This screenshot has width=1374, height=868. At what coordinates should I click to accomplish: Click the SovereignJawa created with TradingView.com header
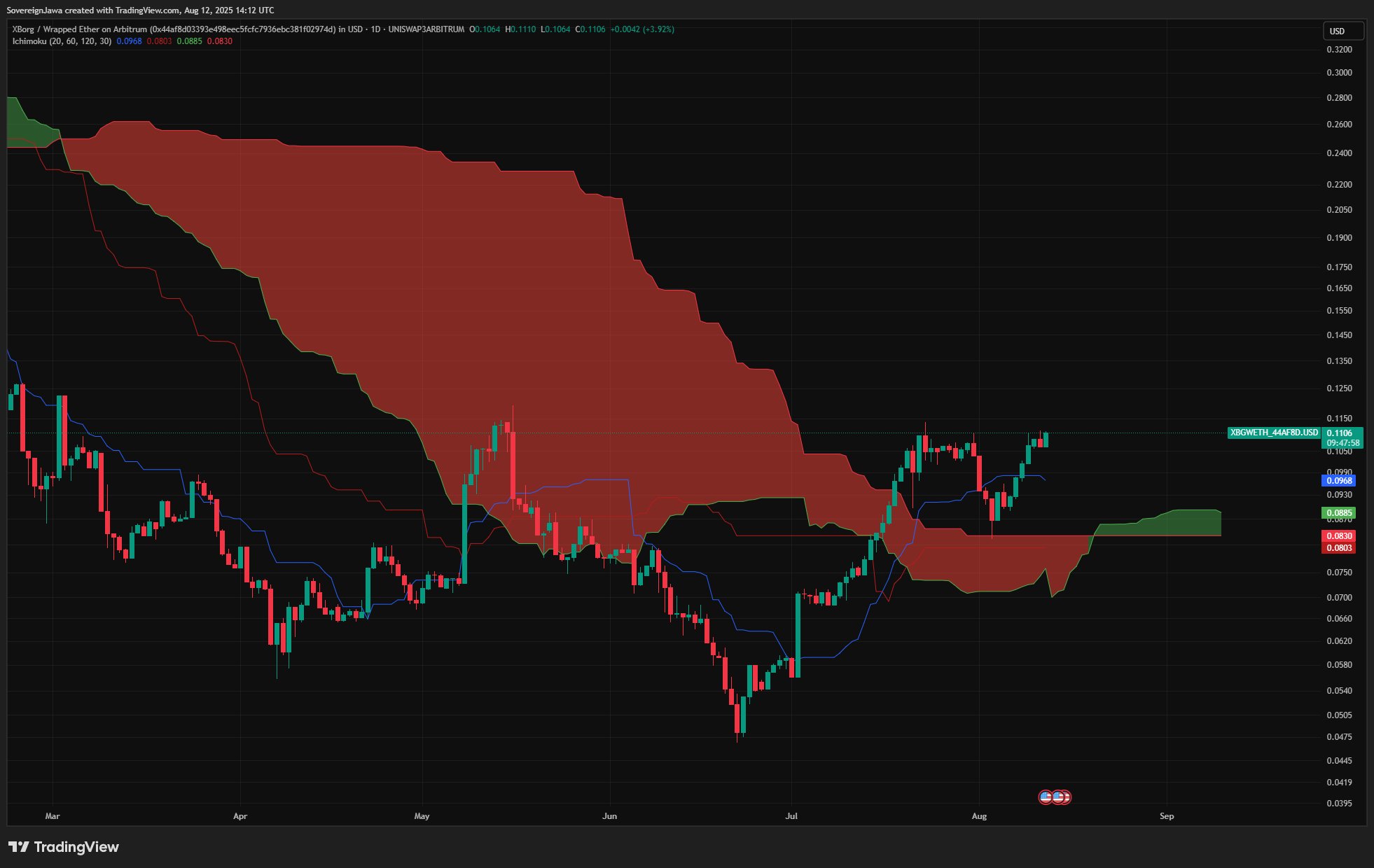click(140, 10)
